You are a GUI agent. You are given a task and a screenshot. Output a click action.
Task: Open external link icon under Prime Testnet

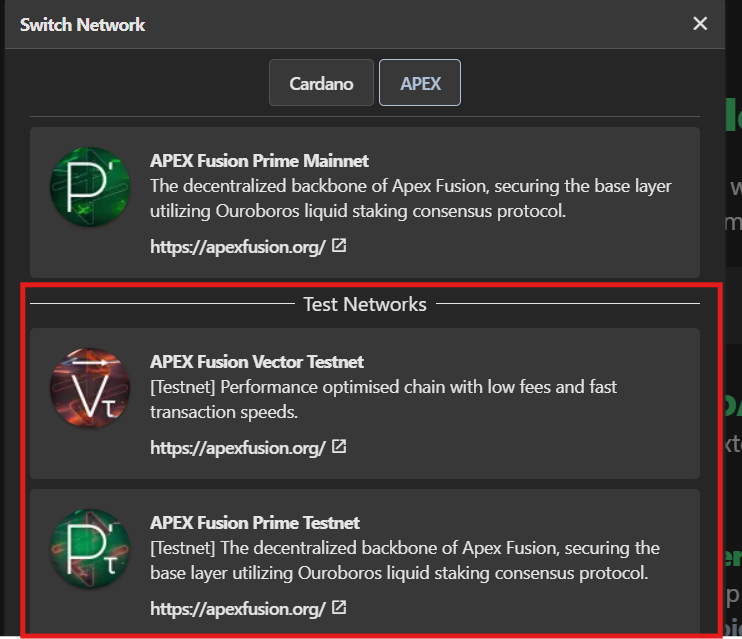(x=339, y=607)
